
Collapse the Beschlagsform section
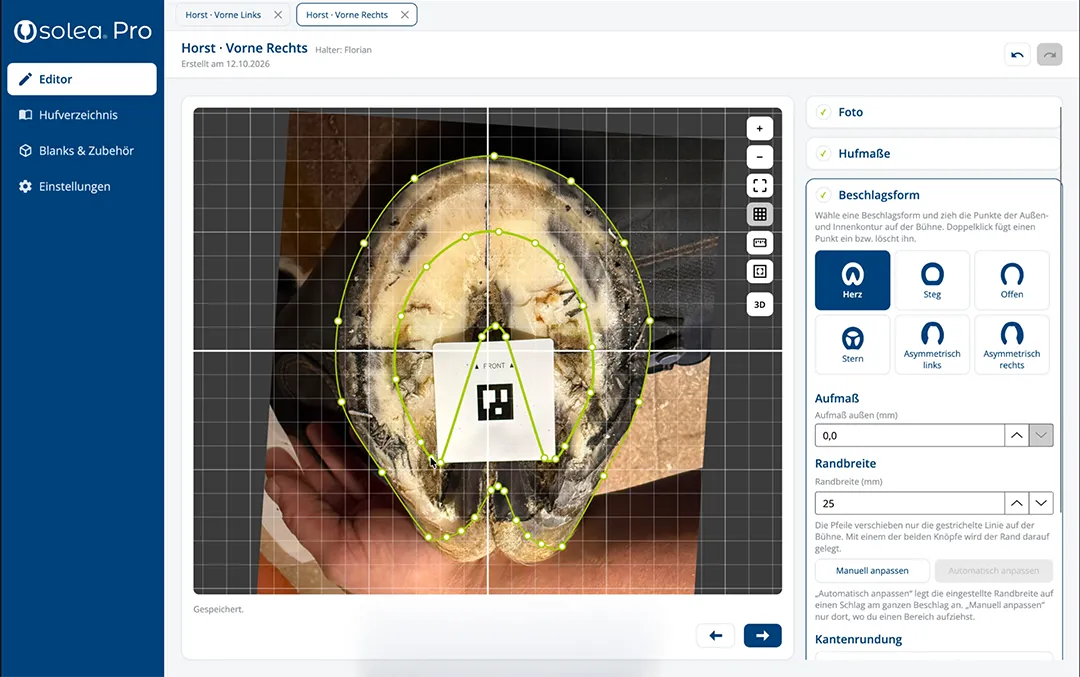[x=933, y=195]
